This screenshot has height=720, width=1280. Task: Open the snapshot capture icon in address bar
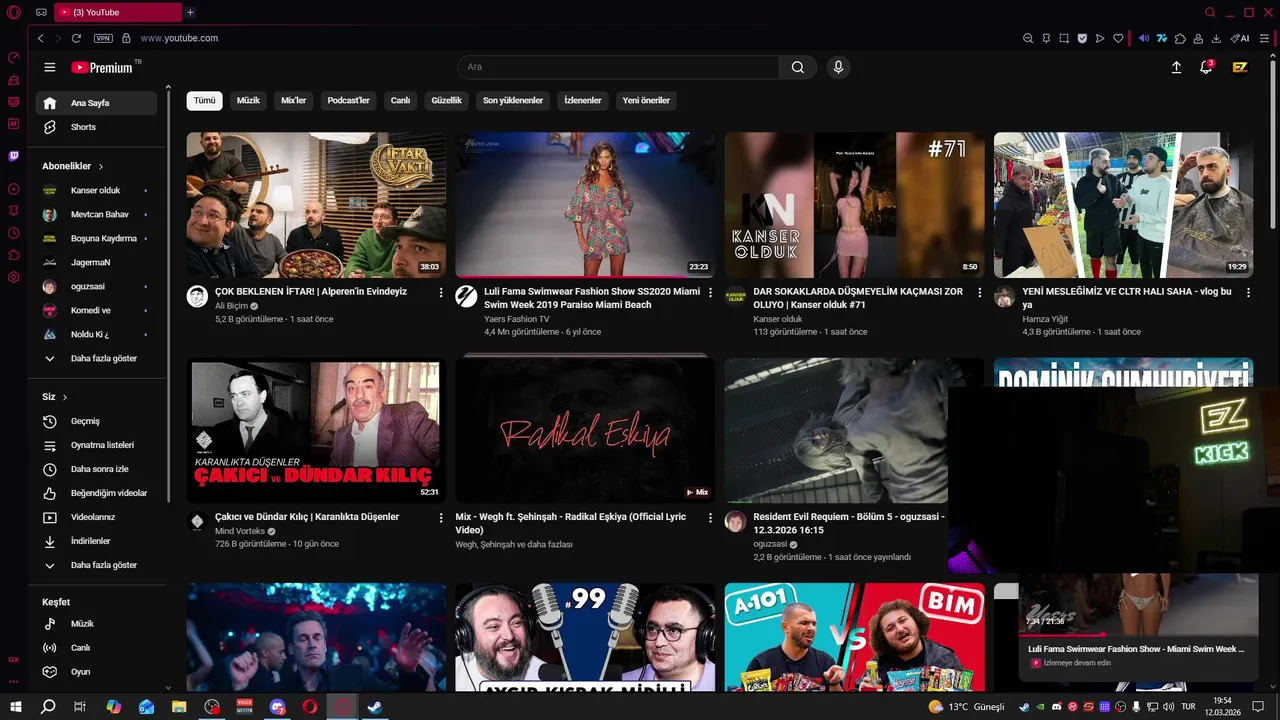click(x=1064, y=38)
